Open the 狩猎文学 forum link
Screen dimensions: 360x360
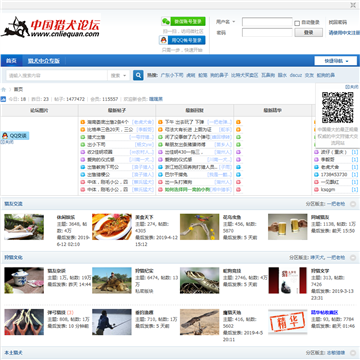(320, 271)
